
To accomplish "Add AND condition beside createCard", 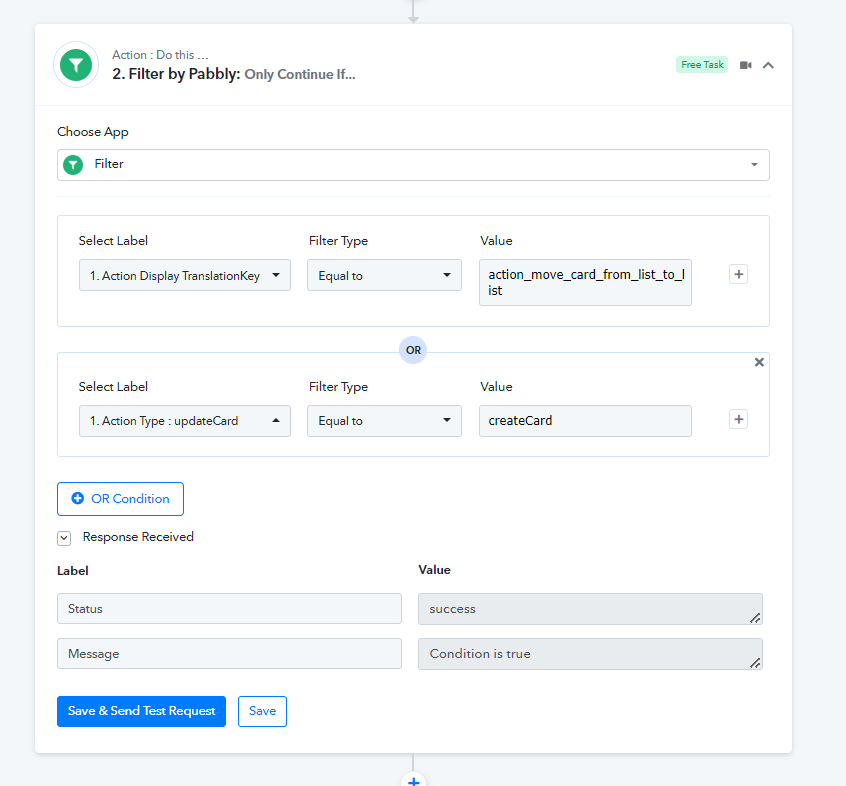I will pyautogui.click(x=739, y=419).
